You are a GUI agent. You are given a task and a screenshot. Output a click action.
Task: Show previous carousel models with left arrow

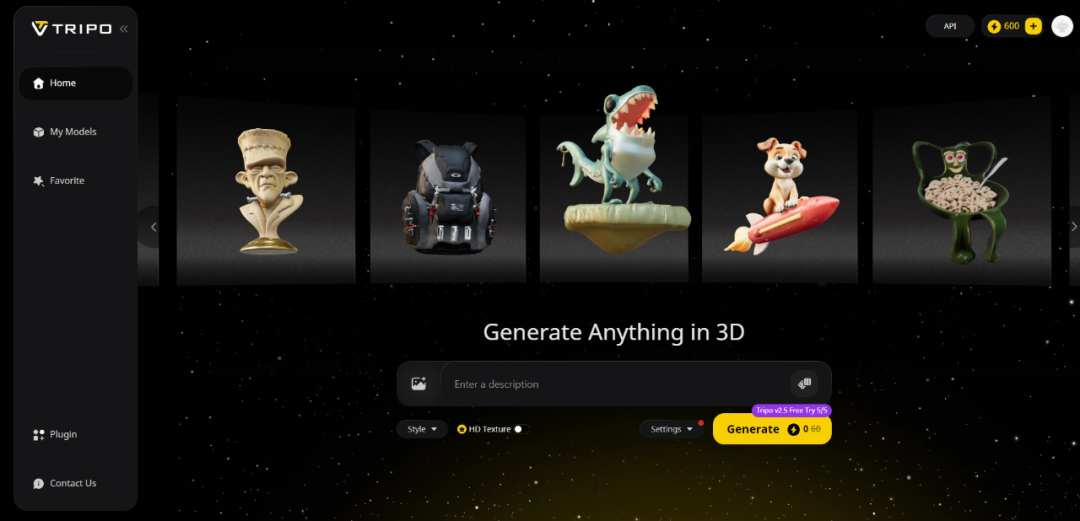click(150, 227)
